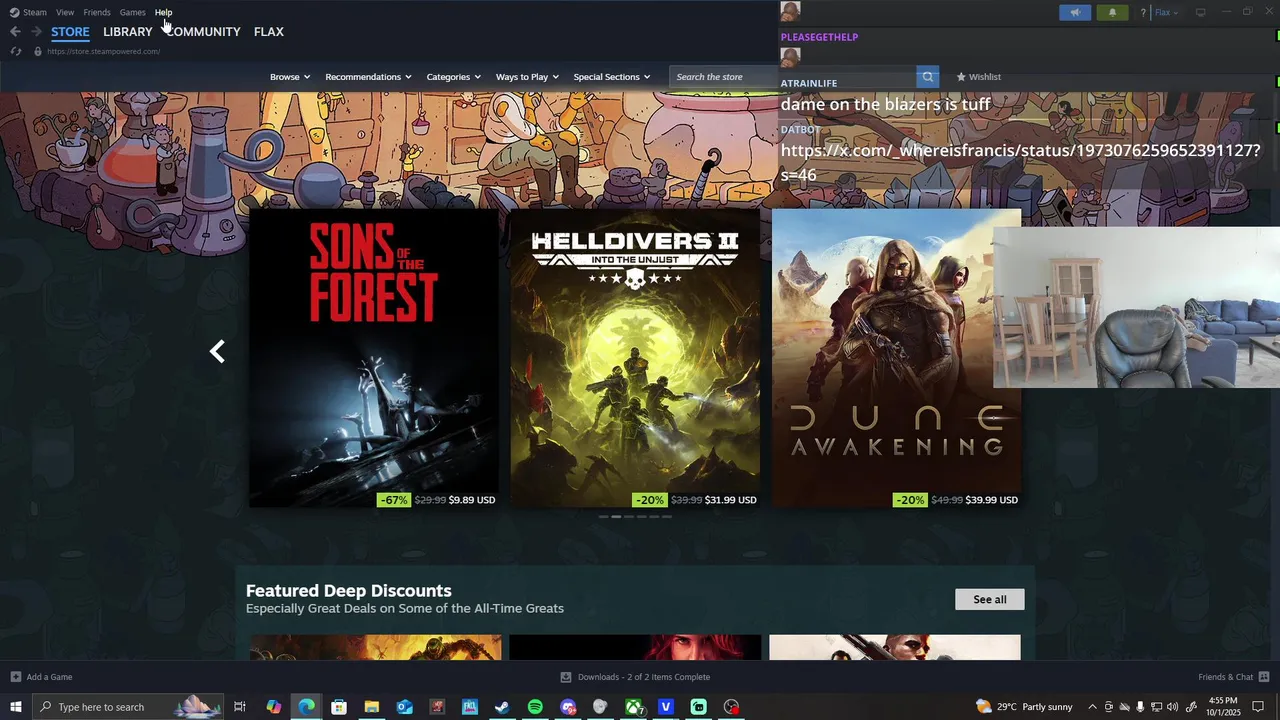The height and width of the screenshot is (720, 1280).
Task: Click the volume speaker tray icon
Action: click(x=1172, y=707)
